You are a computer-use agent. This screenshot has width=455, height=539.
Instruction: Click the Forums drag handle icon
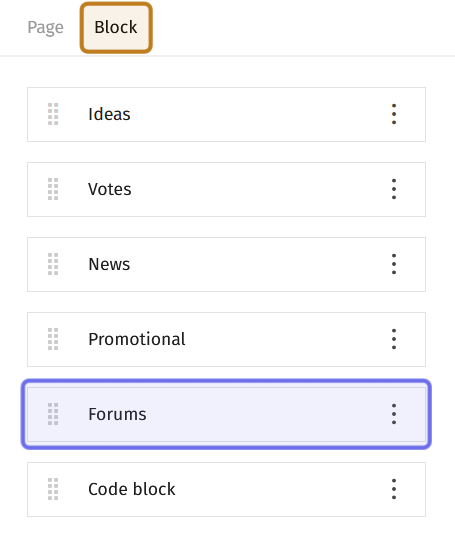(x=53, y=414)
